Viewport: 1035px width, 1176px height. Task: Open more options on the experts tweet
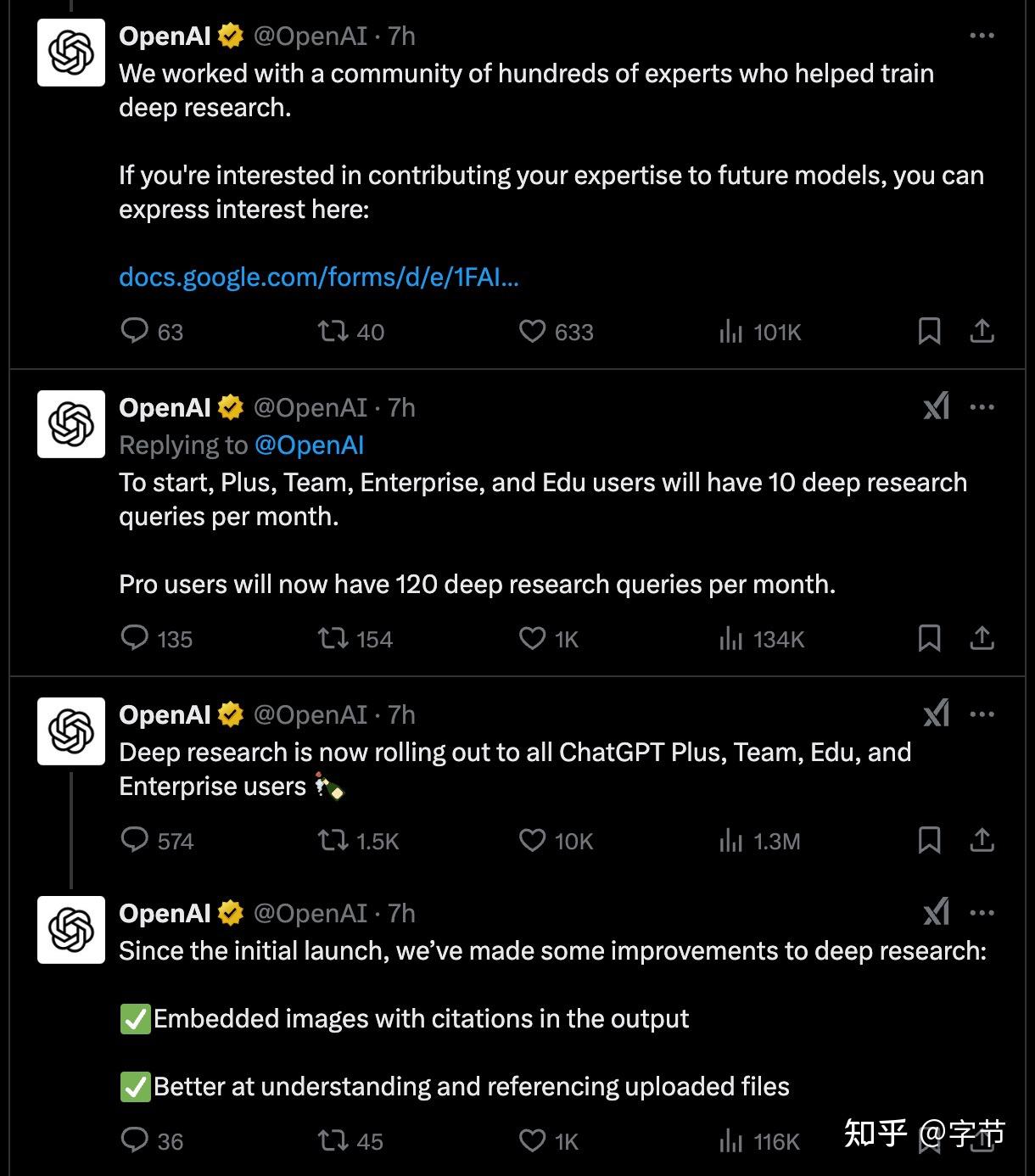[982, 35]
